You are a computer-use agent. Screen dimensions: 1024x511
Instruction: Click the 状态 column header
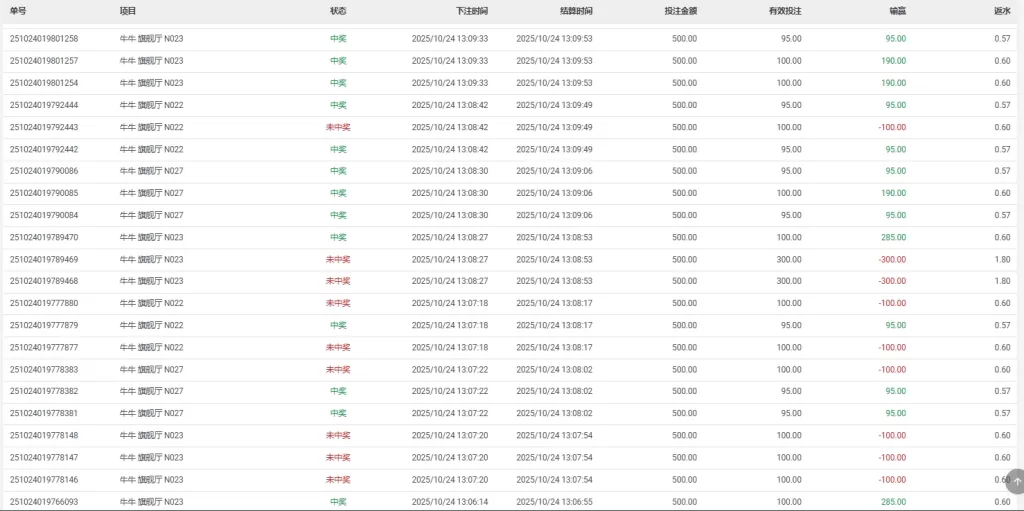coord(338,11)
